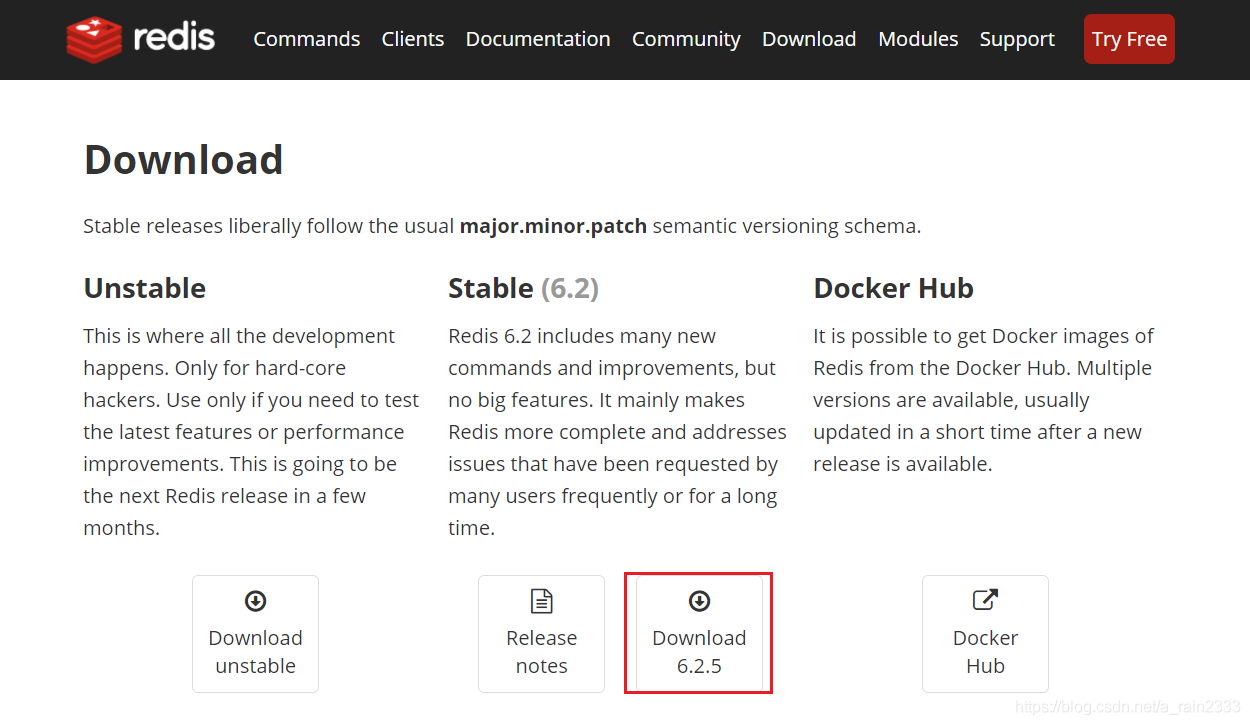Screen dimensions: 1250x725
Task: Open the Documentation section
Action: point(538,39)
